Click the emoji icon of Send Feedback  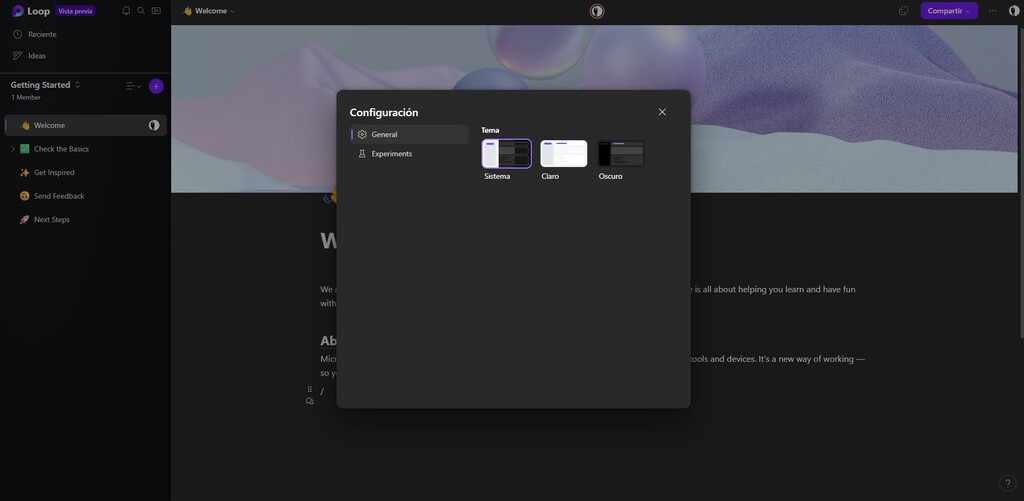point(25,196)
